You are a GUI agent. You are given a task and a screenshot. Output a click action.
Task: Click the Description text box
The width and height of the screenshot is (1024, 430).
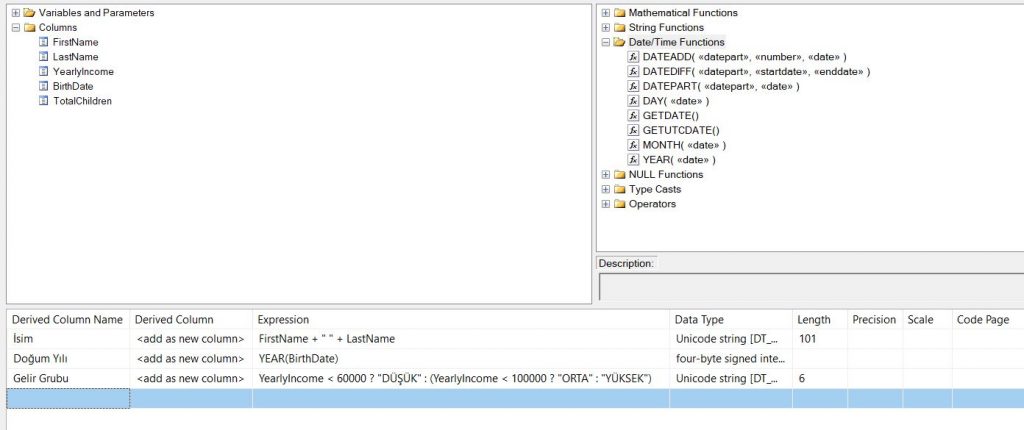811,287
